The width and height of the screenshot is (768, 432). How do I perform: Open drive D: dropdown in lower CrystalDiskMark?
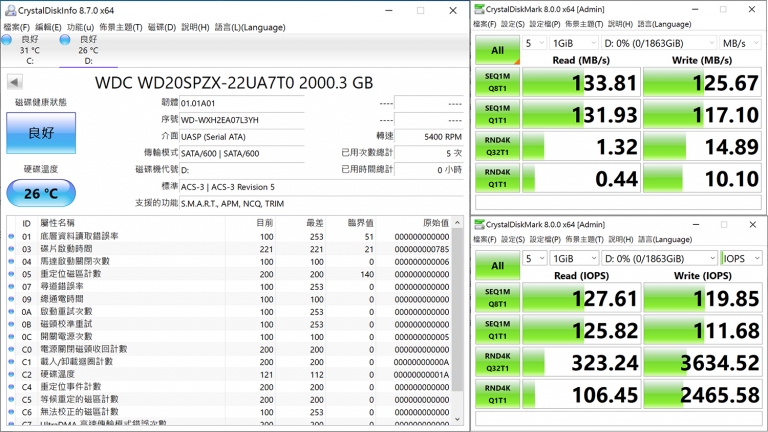pyautogui.click(x=659, y=258)
